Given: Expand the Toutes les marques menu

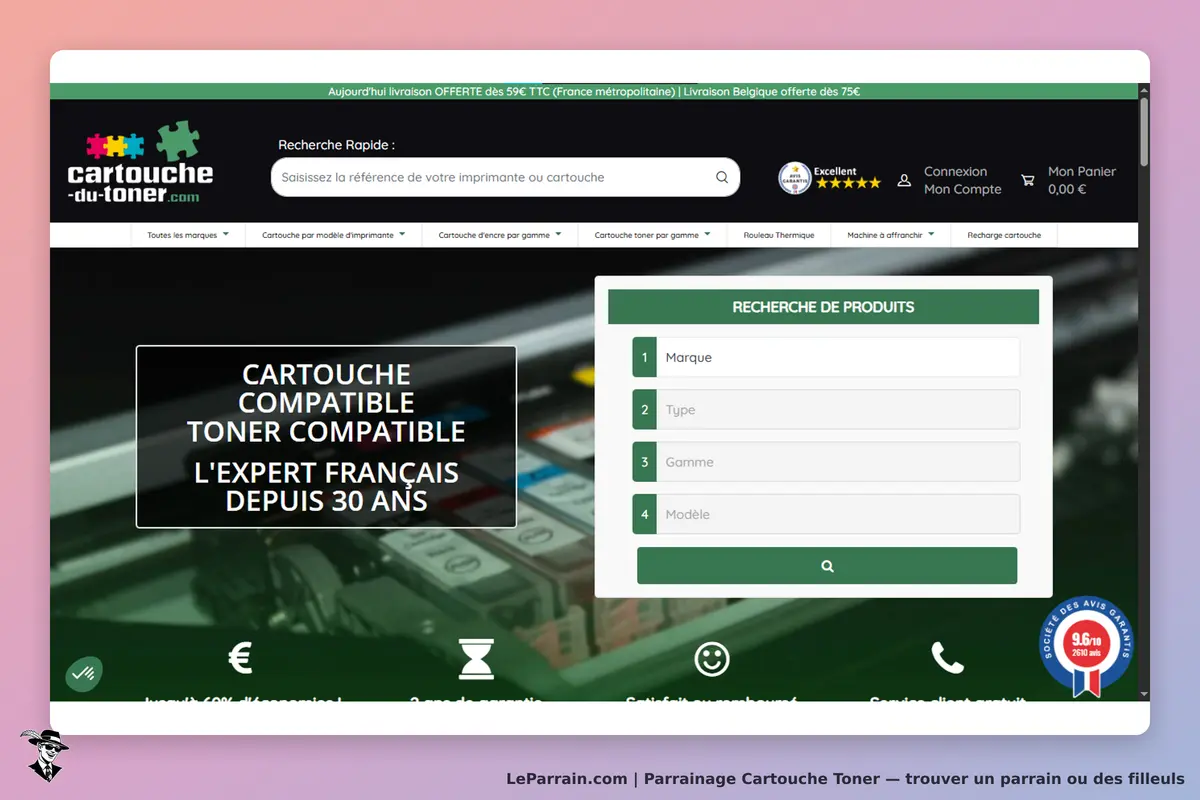Looking at the screenshot, I should pyautogui.click(x=188, y=235).
